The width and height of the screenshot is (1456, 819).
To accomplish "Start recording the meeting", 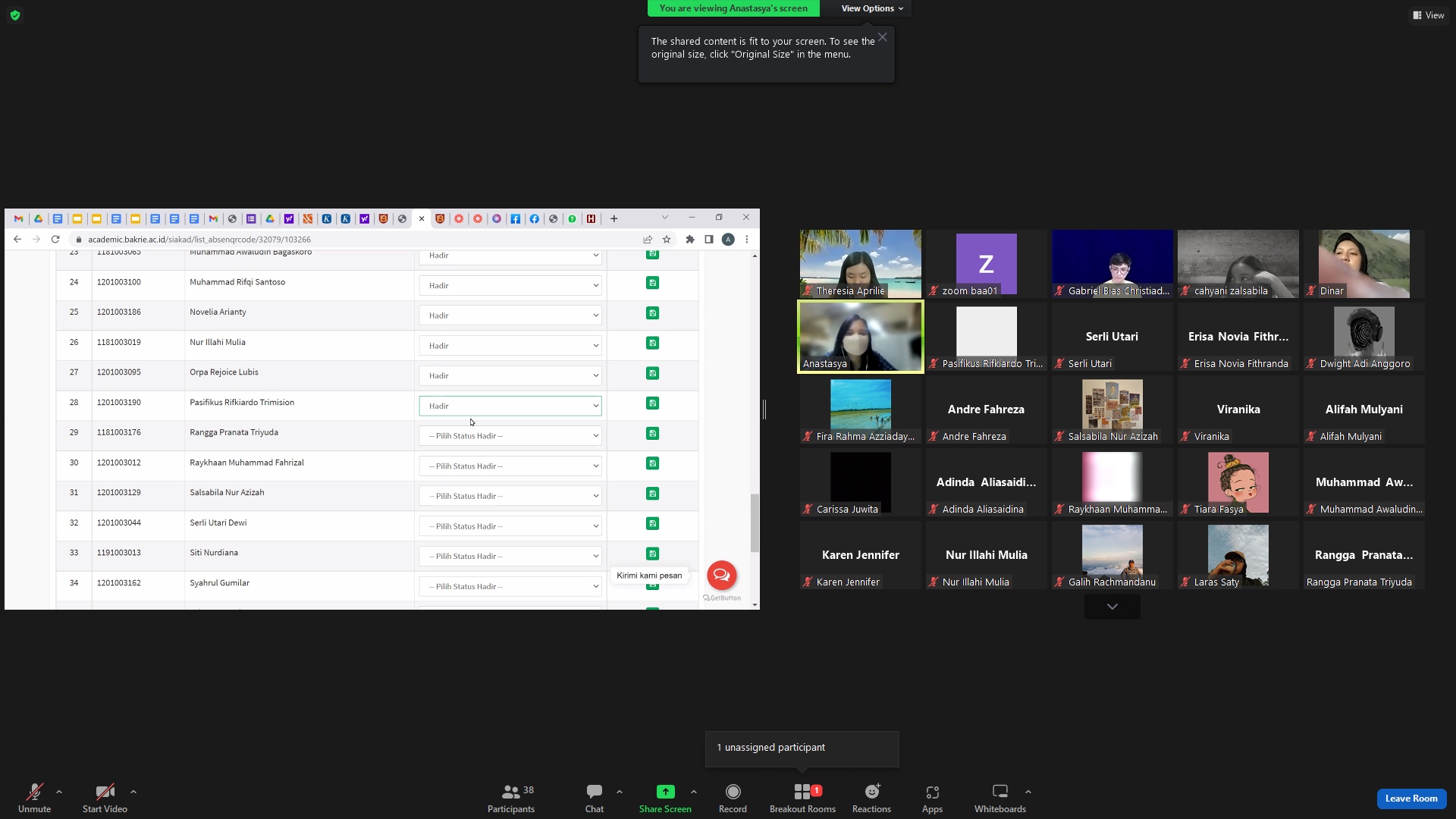I will click(733, 799).
